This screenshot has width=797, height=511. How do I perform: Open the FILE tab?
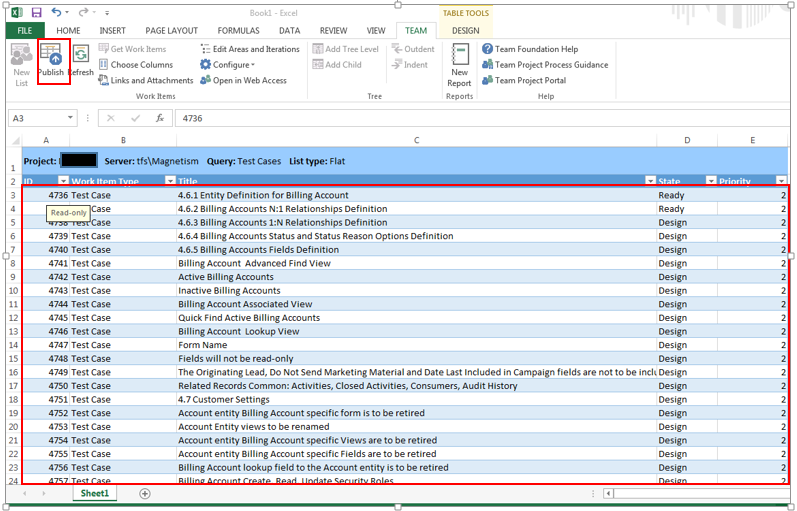coord(25,31)
